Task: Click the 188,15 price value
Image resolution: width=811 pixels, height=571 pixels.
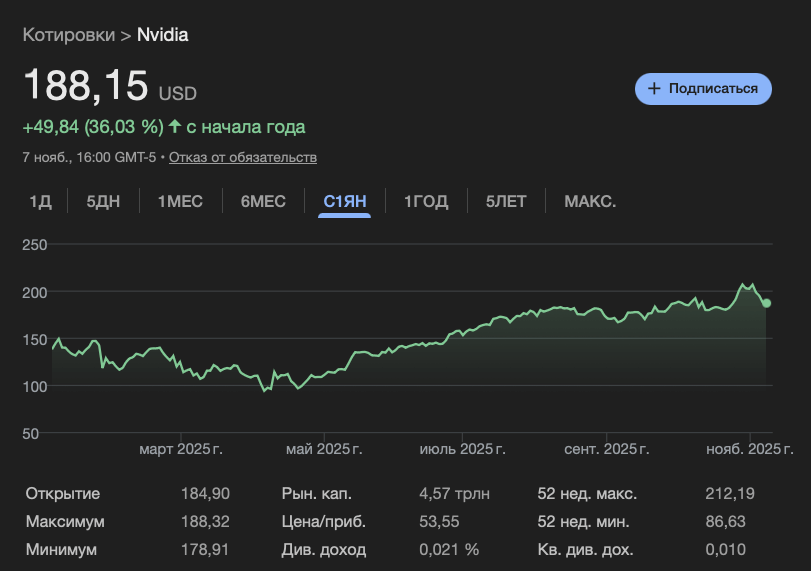Action: tap(86, 85)
